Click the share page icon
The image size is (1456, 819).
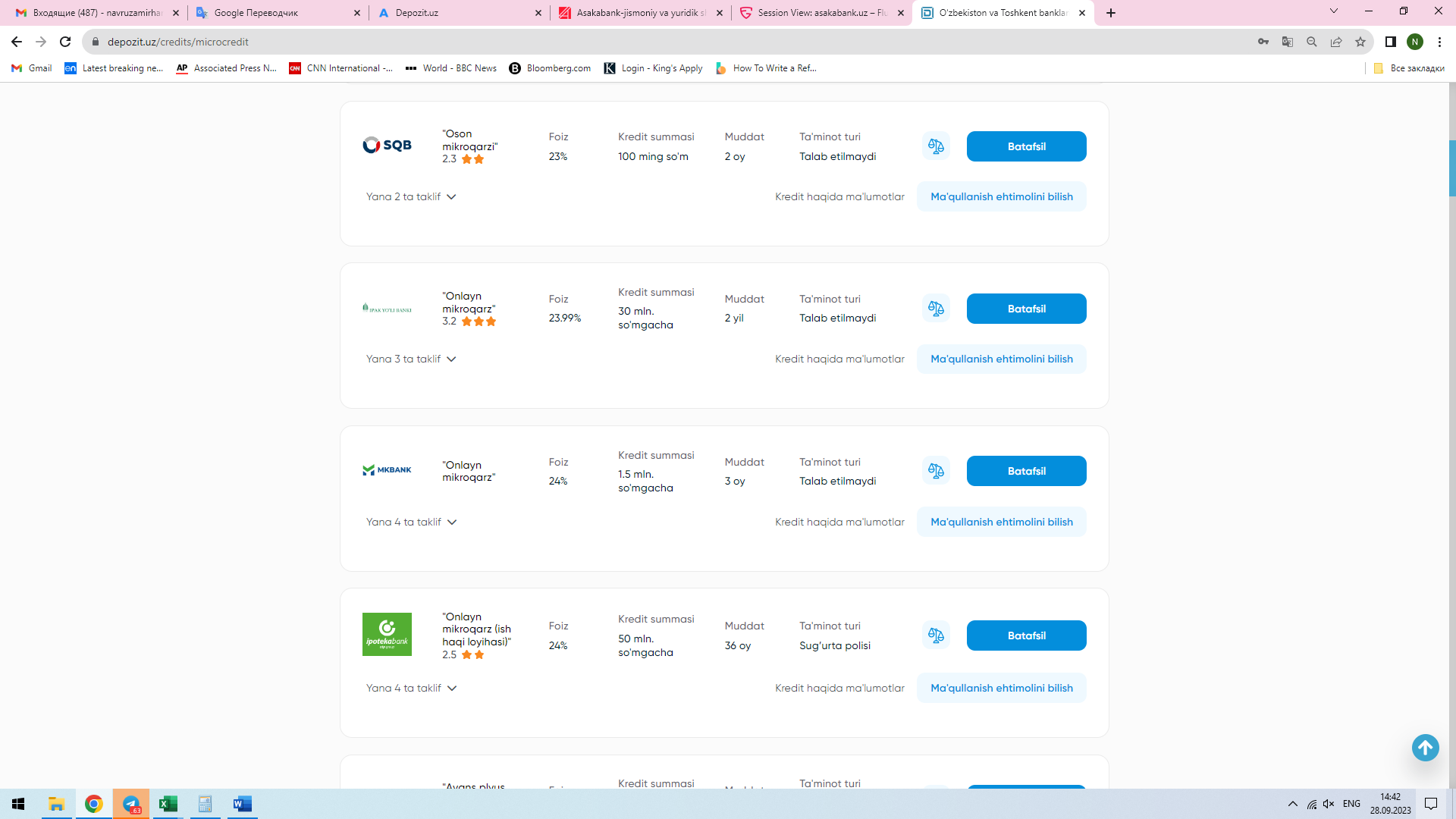click(1336, 42)
